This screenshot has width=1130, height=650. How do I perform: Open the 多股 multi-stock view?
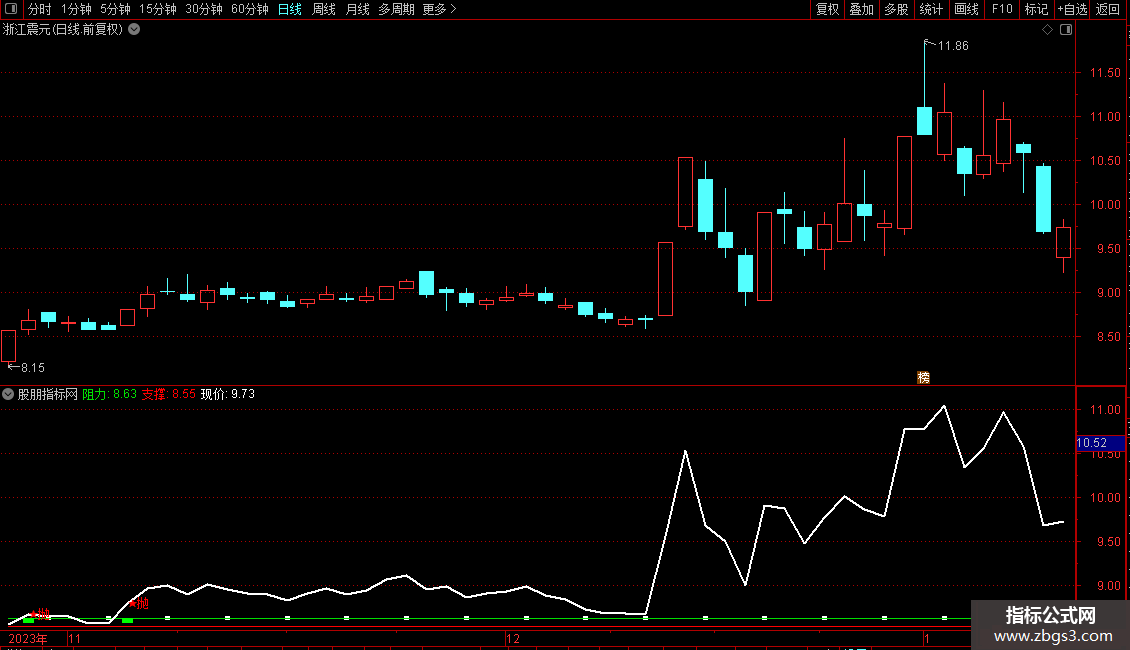point(896,9)
